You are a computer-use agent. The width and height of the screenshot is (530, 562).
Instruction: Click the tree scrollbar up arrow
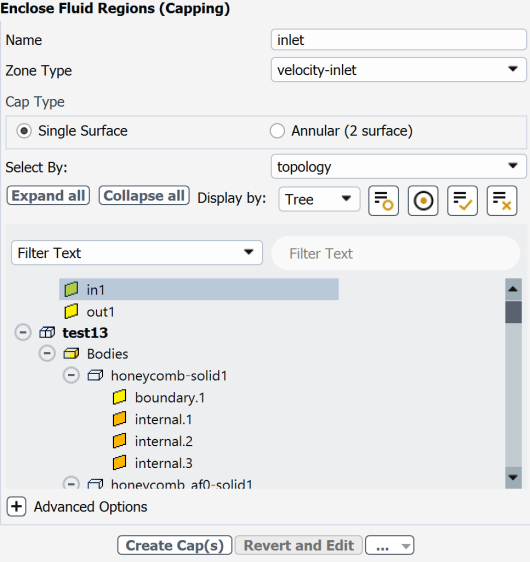point(513,289)
